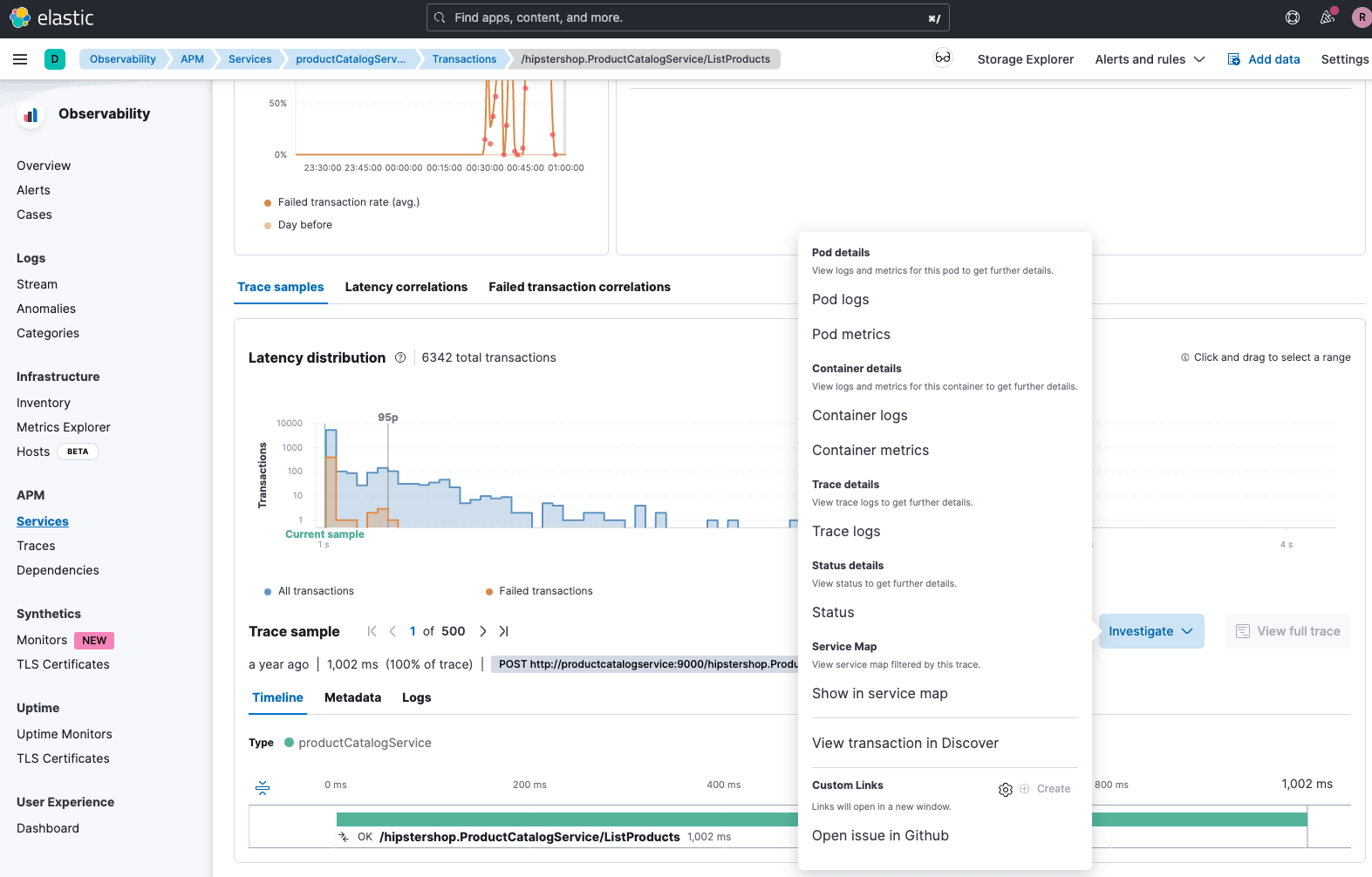Toggle the Day before legend series
1372x877 pixels.
click(304, 225)
